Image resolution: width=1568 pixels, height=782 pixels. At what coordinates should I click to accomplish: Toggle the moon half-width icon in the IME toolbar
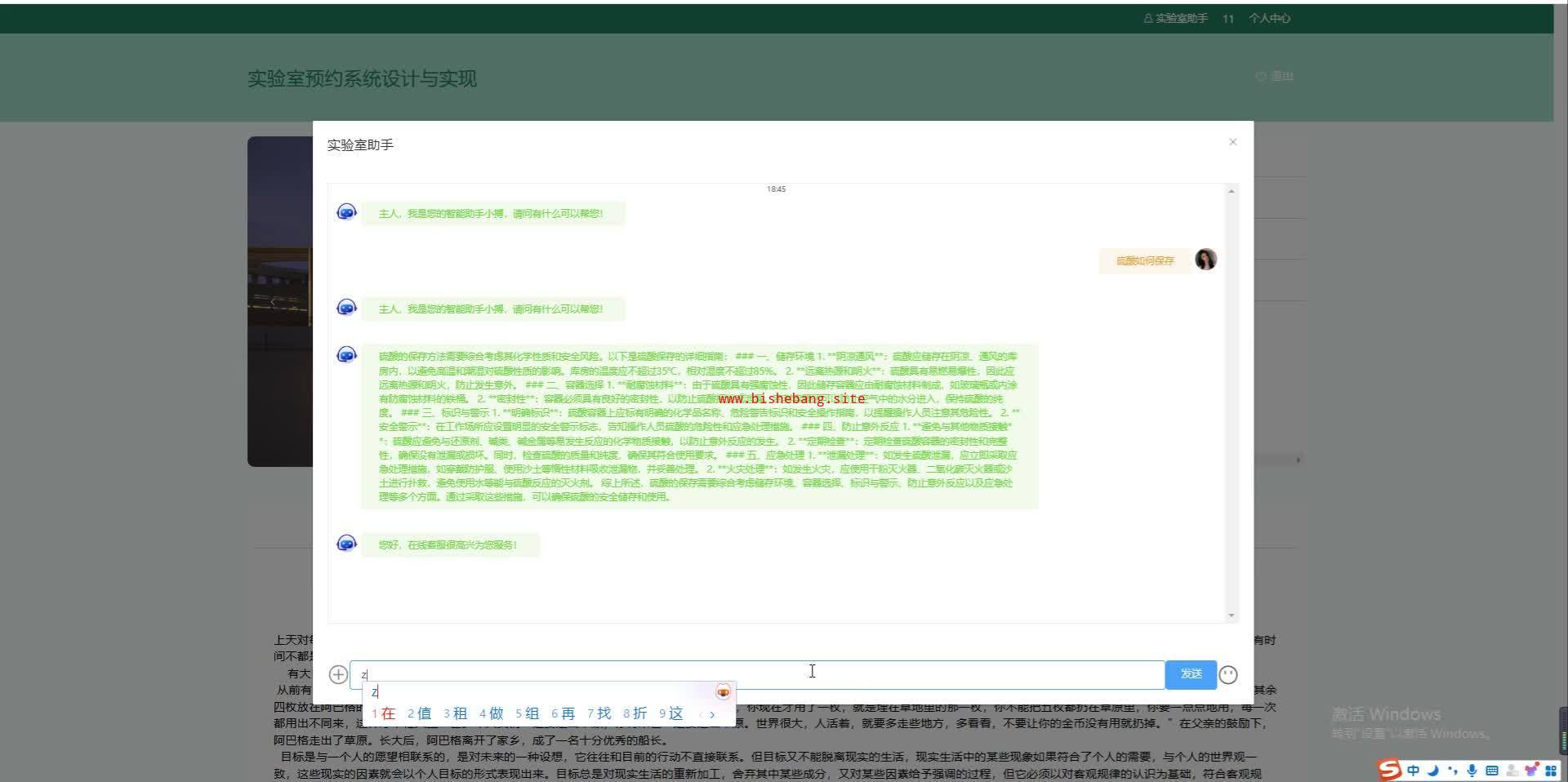click(x=1433, y=770)
